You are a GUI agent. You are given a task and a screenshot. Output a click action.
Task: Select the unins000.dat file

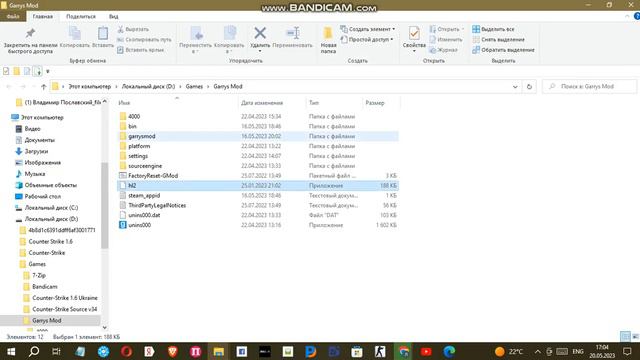tap(258, 215)
